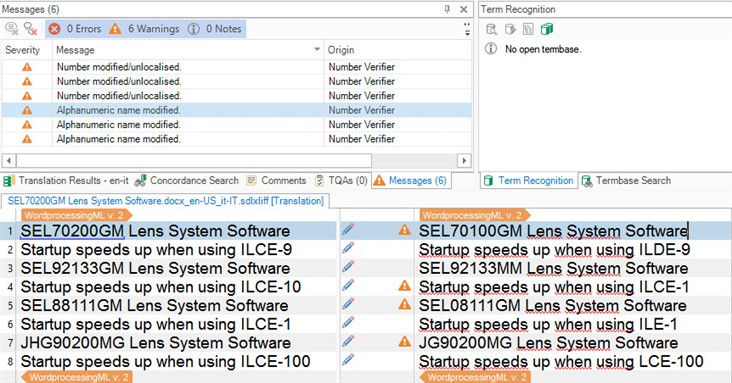Click the green termbase icon in Term Recognition toolbar
The height and width of the screenshot is (383, 732).
click(x=547, y=29)
